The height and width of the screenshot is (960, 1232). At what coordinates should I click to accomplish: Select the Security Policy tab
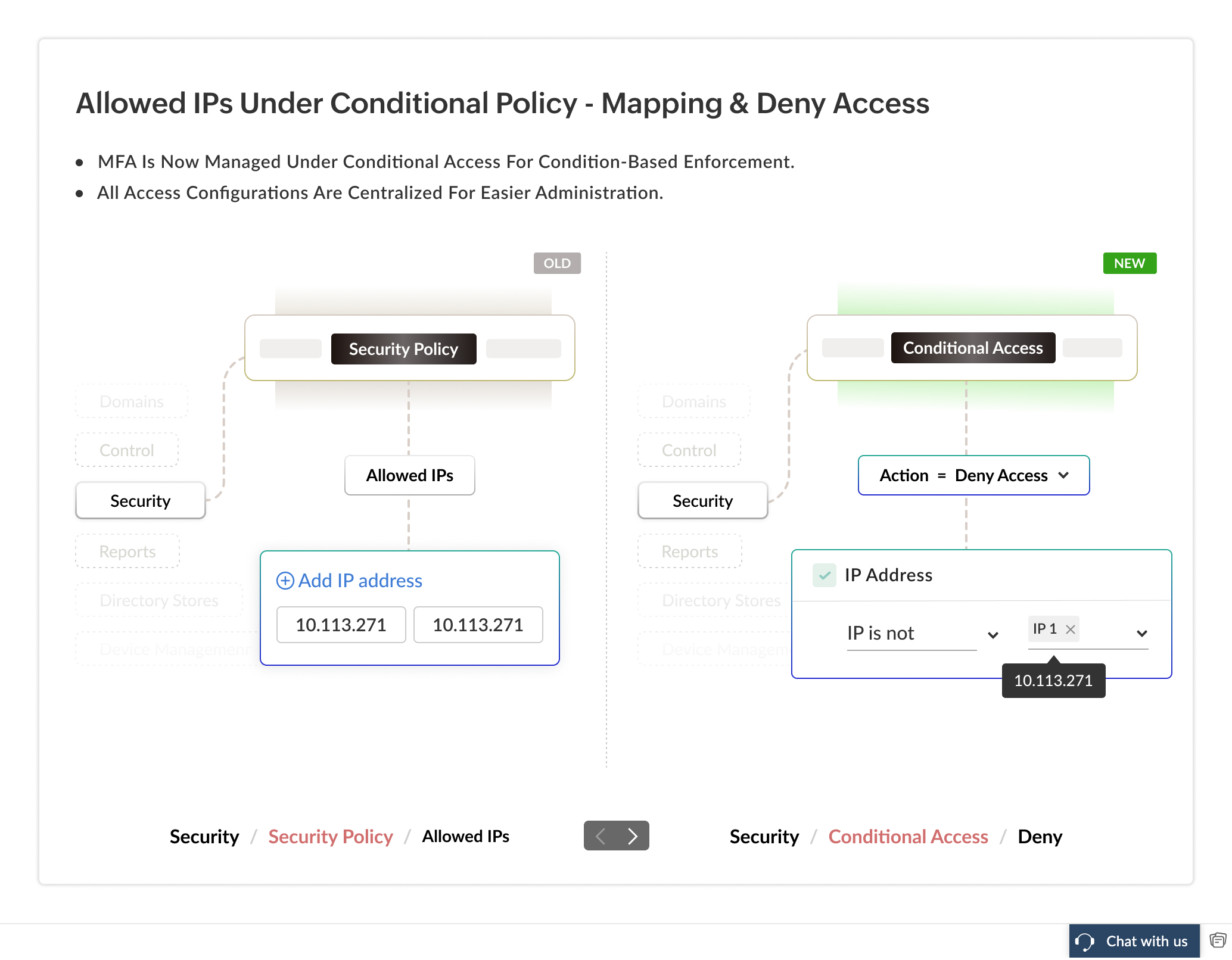tap(403, 349)
